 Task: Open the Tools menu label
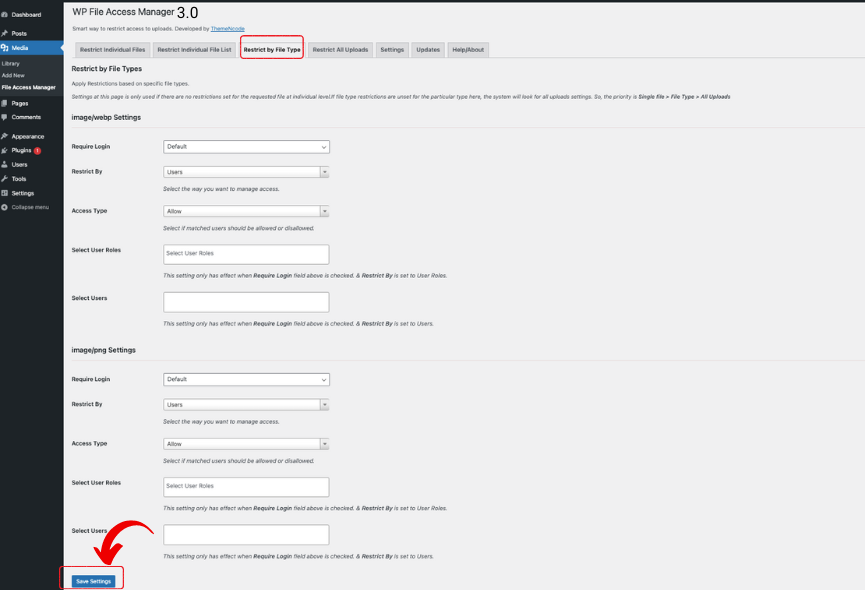[x=19, y=179]
